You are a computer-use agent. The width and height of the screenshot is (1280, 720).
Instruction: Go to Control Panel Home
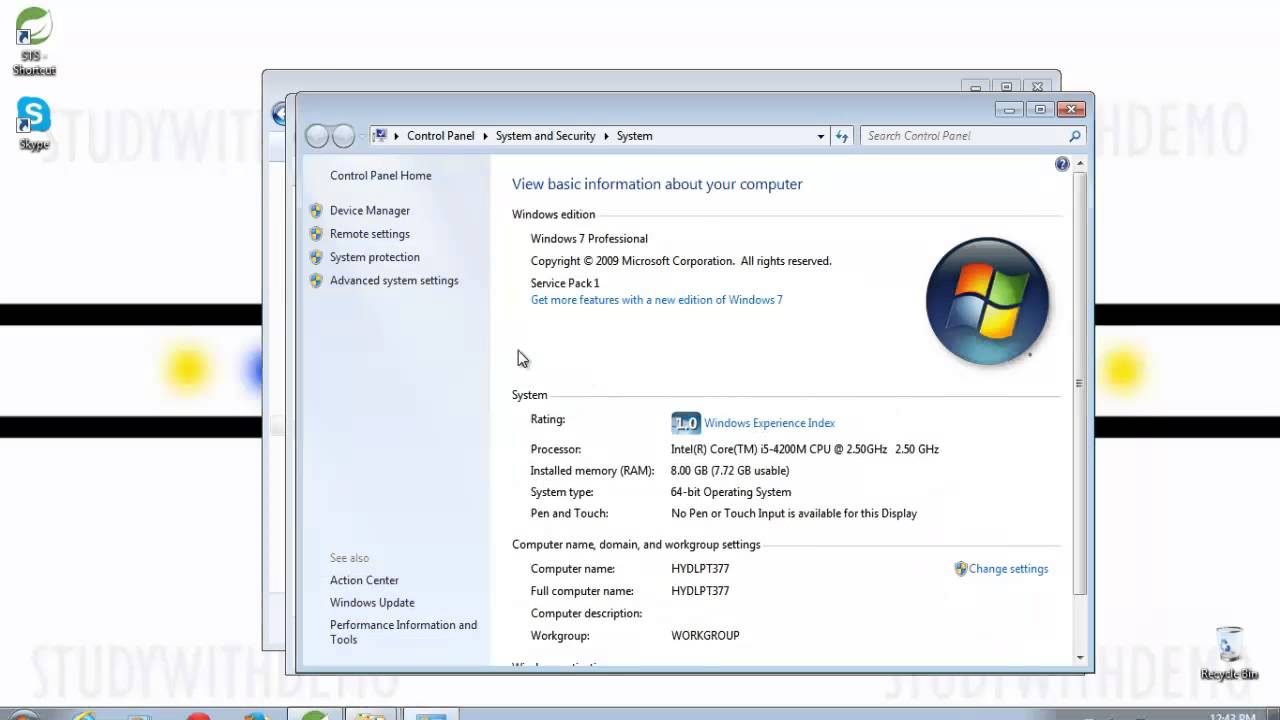click(381, 176)
